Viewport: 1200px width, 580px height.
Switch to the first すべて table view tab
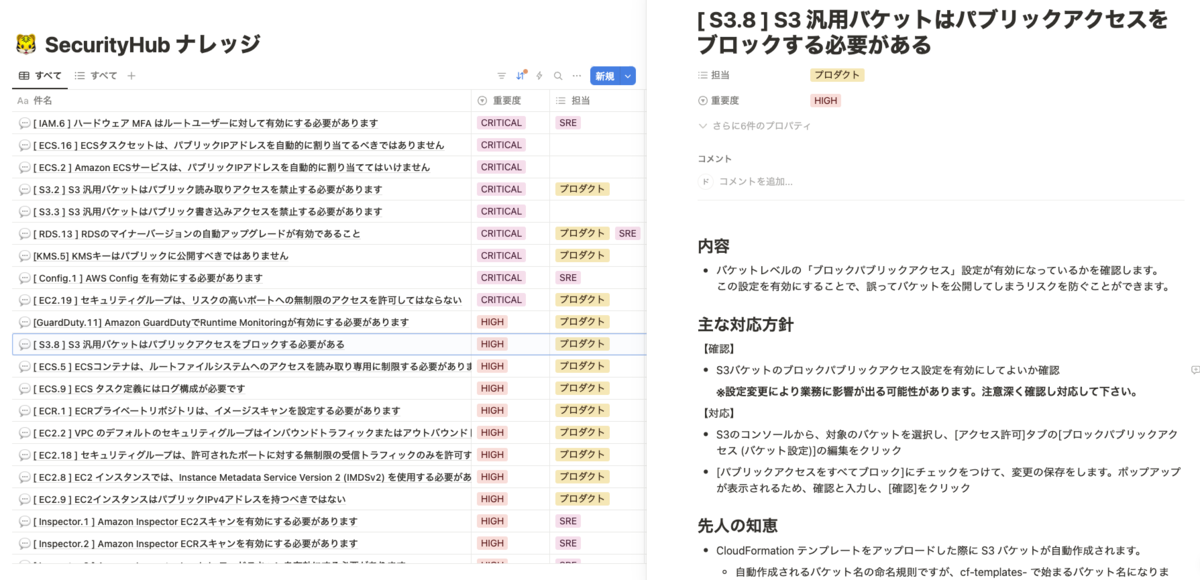coord(40,76)
